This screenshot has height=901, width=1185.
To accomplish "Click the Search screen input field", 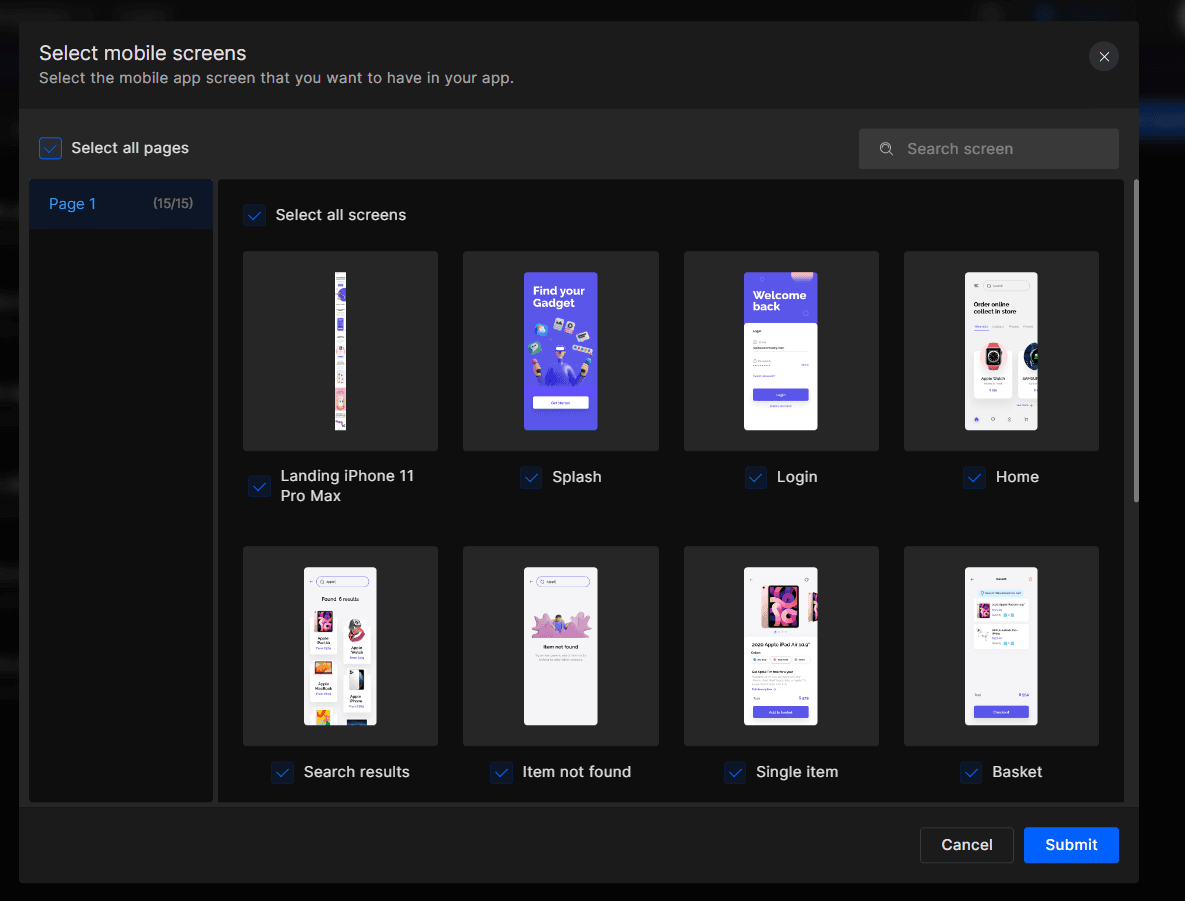I will coord(988,148).
